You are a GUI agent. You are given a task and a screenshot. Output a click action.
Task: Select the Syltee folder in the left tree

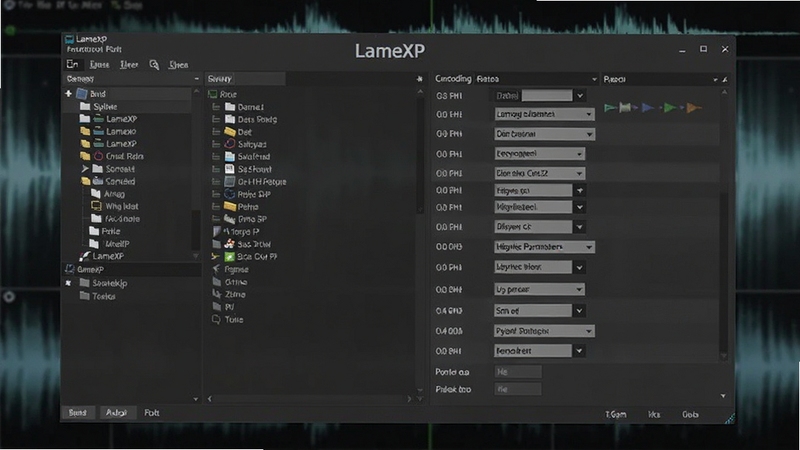[x=99, y=106]
